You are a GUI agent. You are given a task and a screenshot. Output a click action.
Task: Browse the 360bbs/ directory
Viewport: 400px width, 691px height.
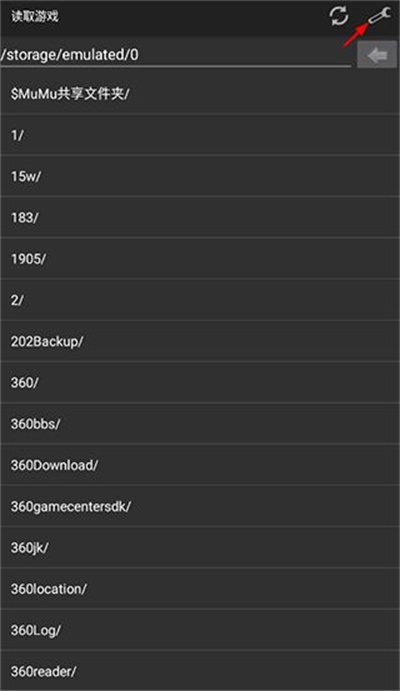(x=200, y=424)
